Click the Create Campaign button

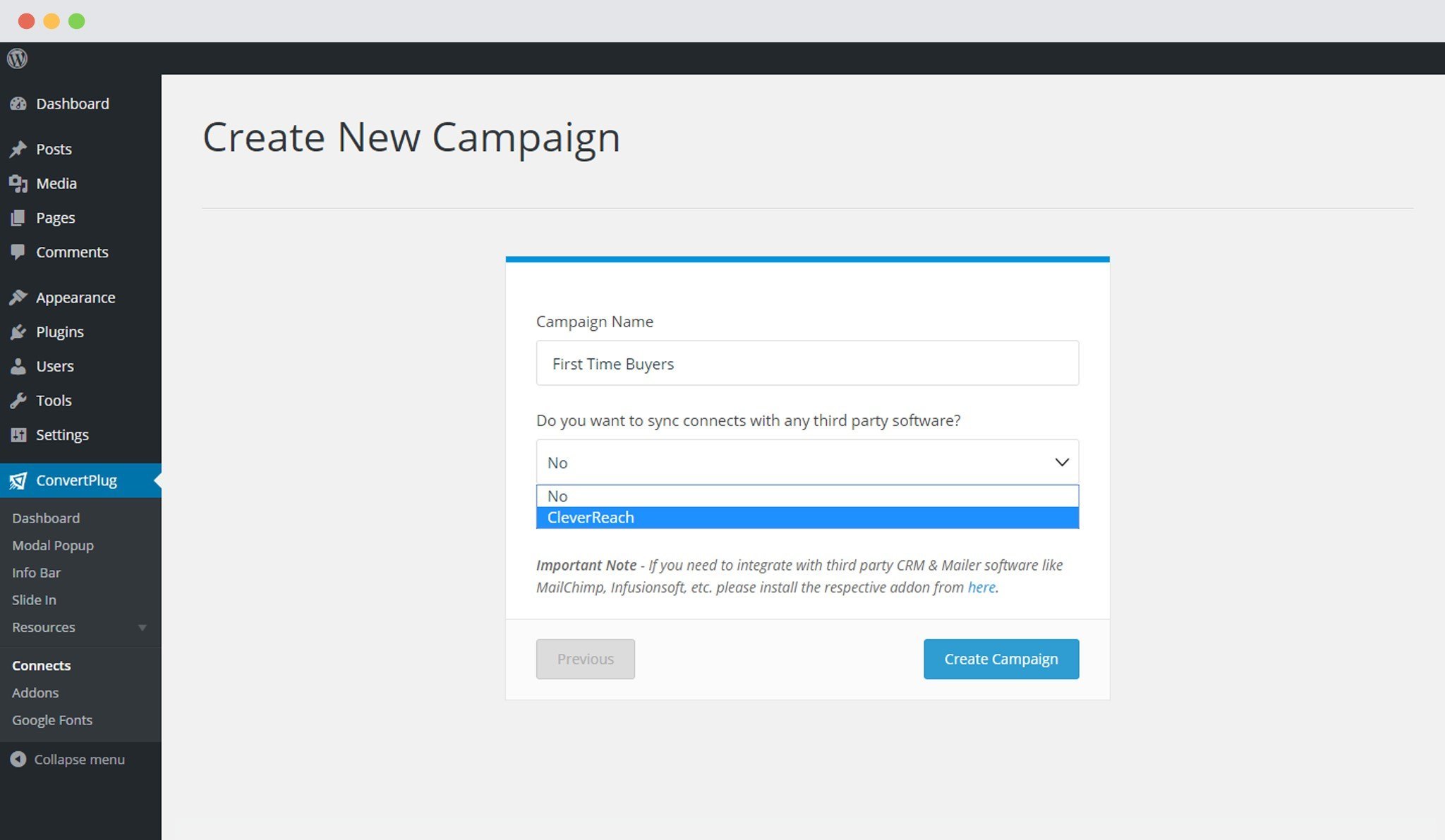point(1001,659)
